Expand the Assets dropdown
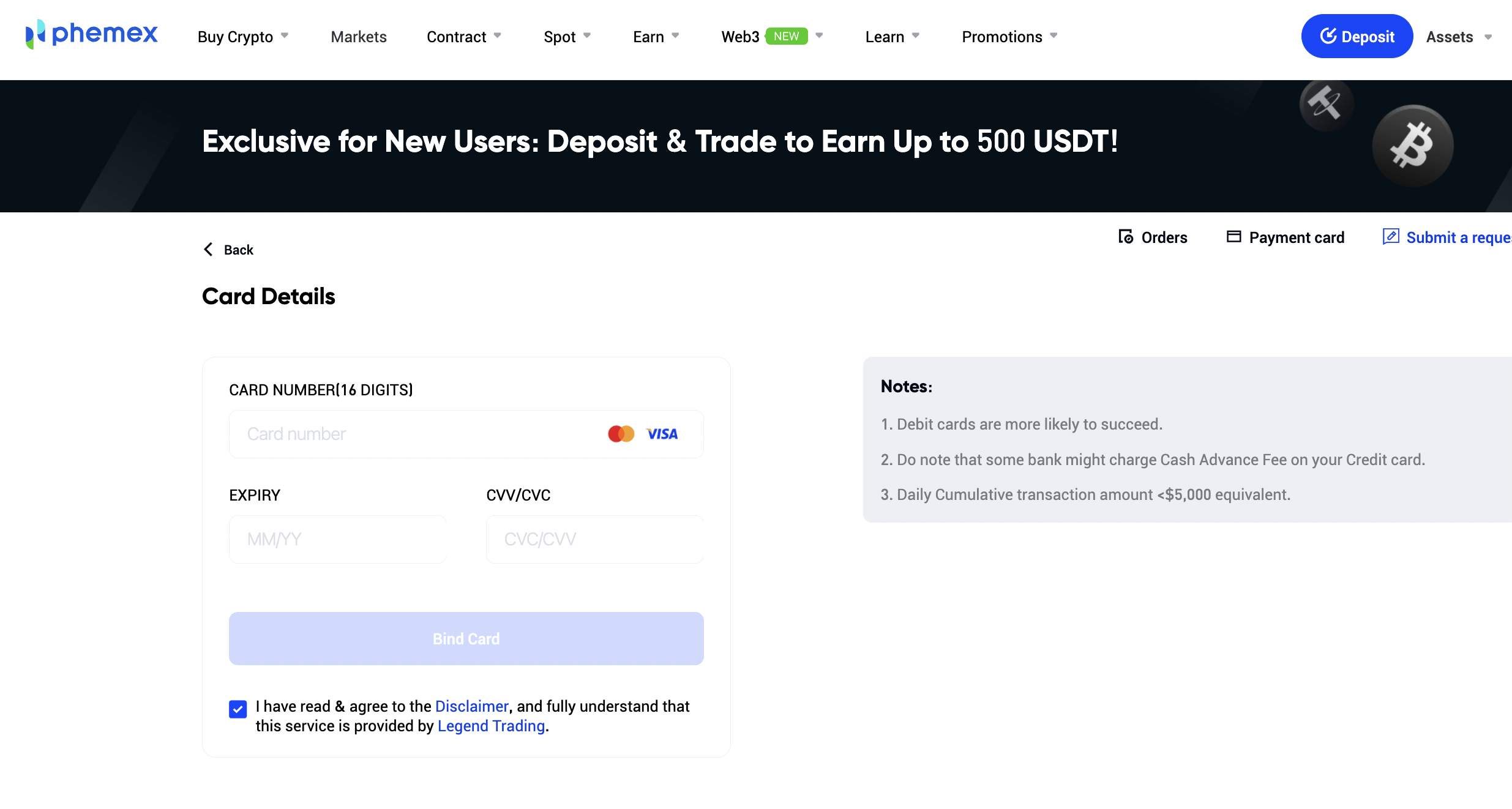The height and width of the screenshot is (809, 1512). [x=1459, y=37]
